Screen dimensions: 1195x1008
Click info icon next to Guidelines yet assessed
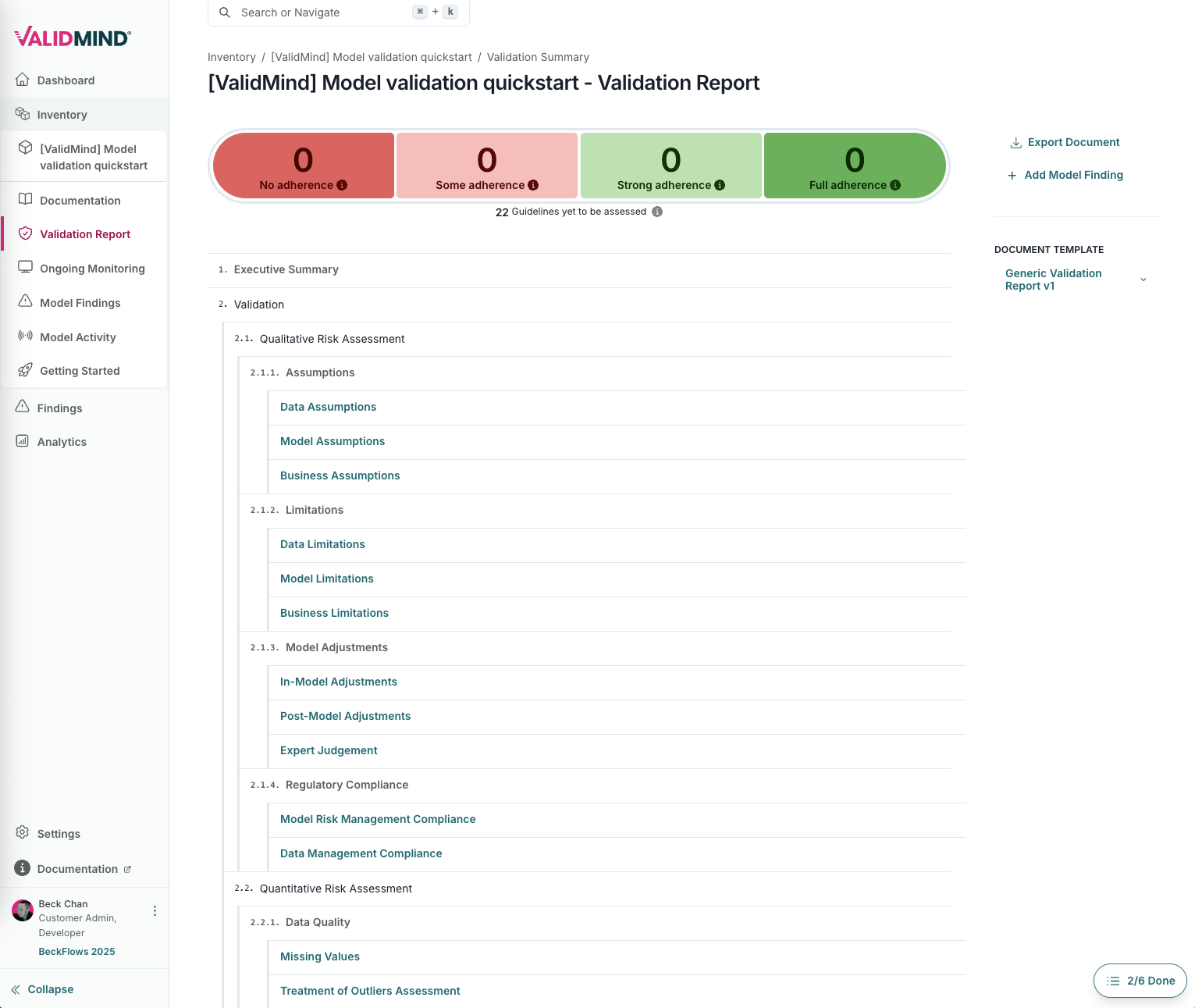click(x=657, y=212)
